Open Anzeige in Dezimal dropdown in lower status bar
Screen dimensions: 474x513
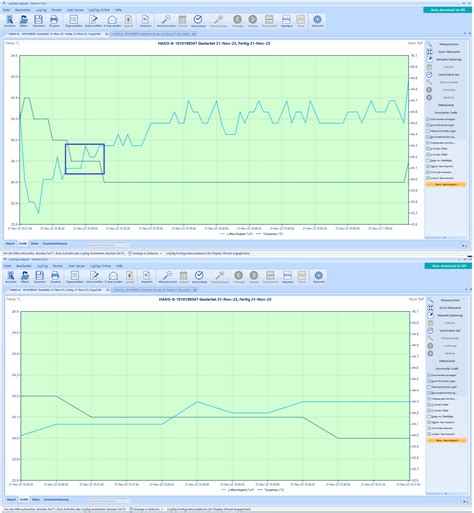pos(146,509)
